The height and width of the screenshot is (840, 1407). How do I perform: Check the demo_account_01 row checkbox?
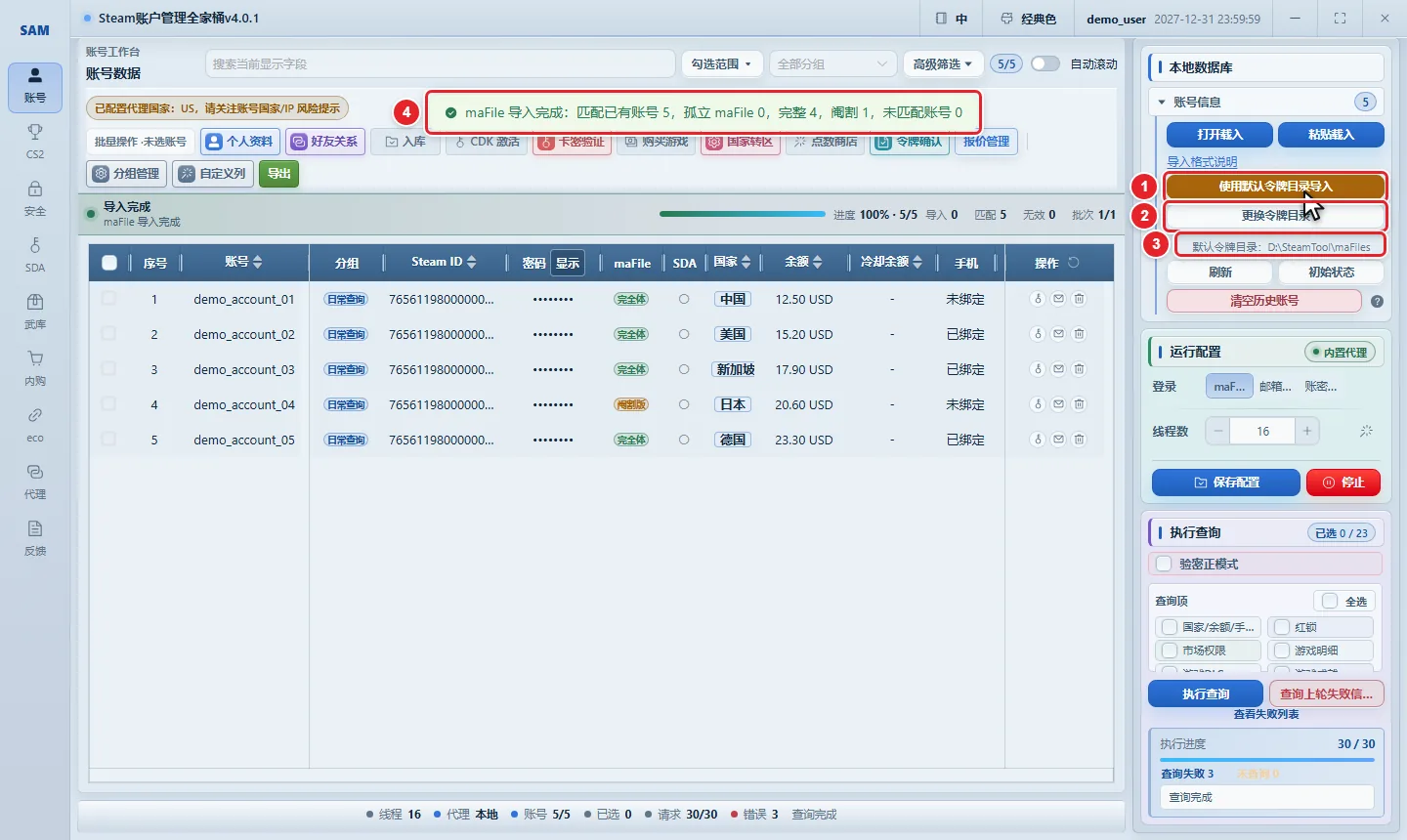108,299
